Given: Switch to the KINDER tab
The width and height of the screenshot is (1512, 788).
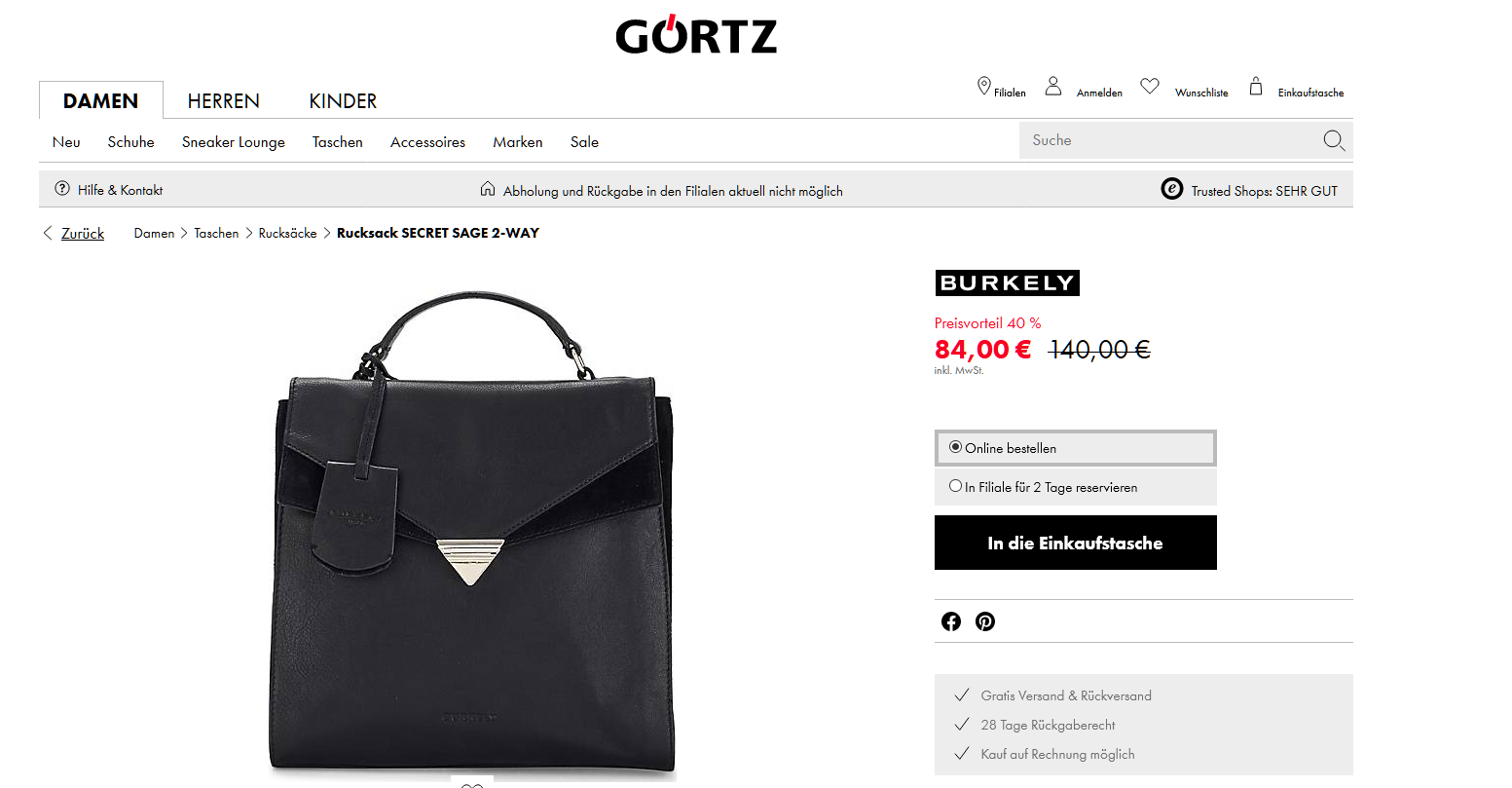Looking at the screenshot, I should (x=343, y=101).
